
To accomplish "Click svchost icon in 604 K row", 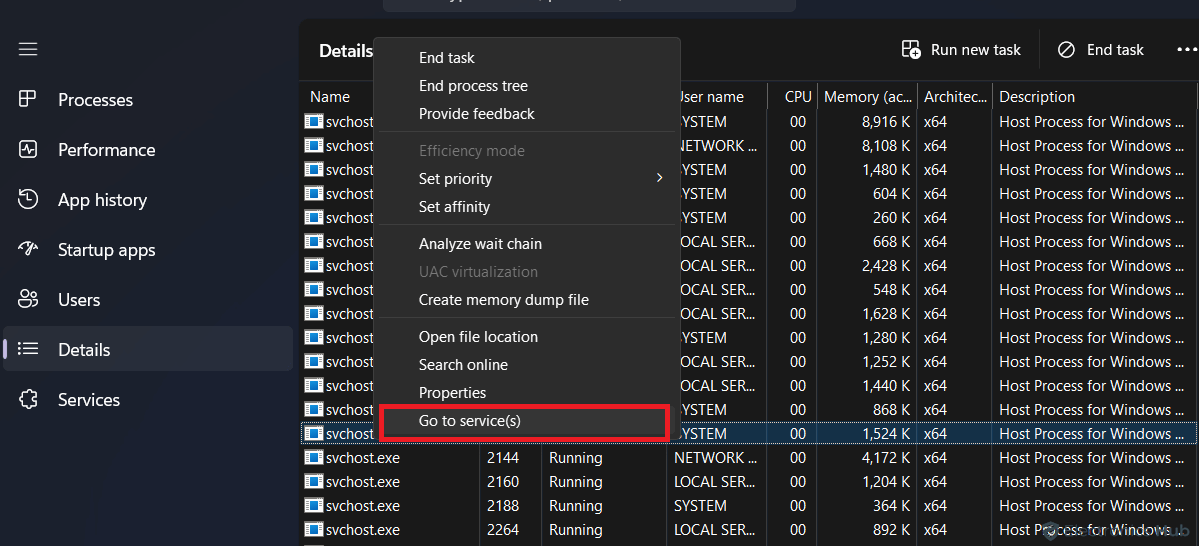I will click(314, 193).
